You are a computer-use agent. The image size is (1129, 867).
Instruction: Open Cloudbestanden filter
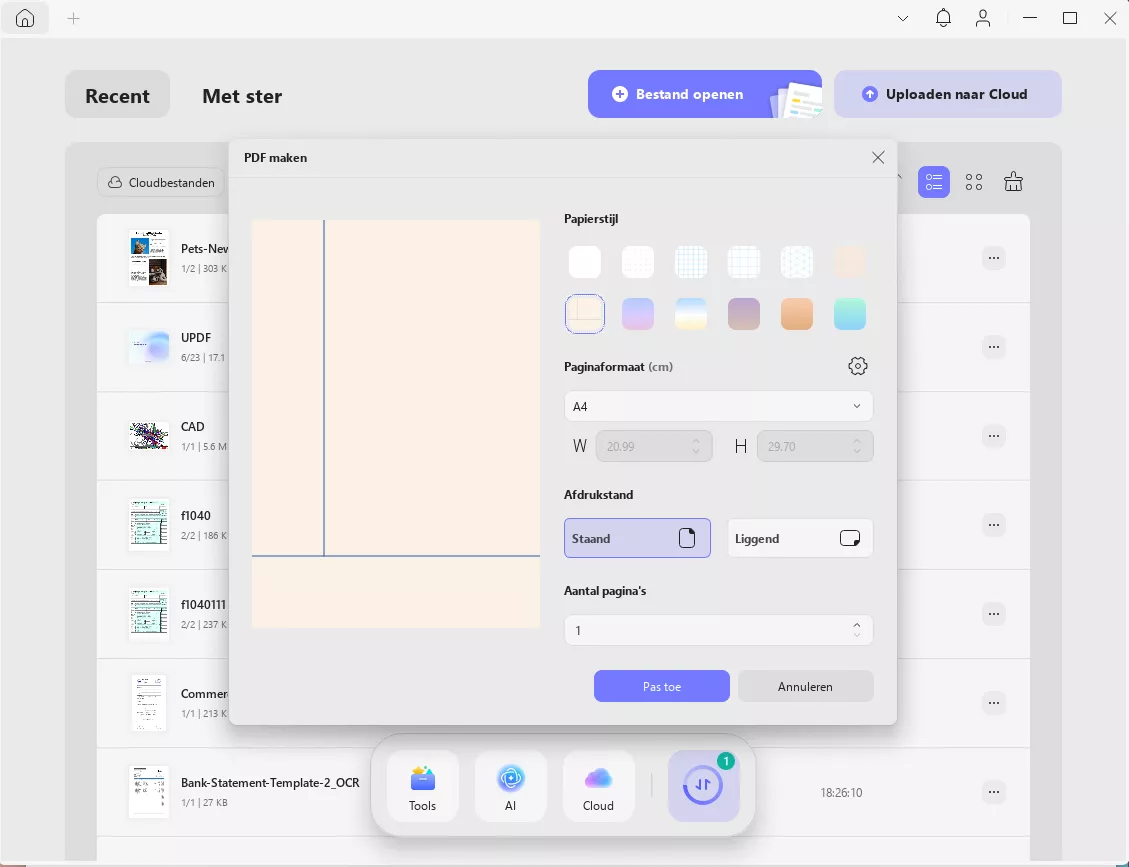(161, 183)
